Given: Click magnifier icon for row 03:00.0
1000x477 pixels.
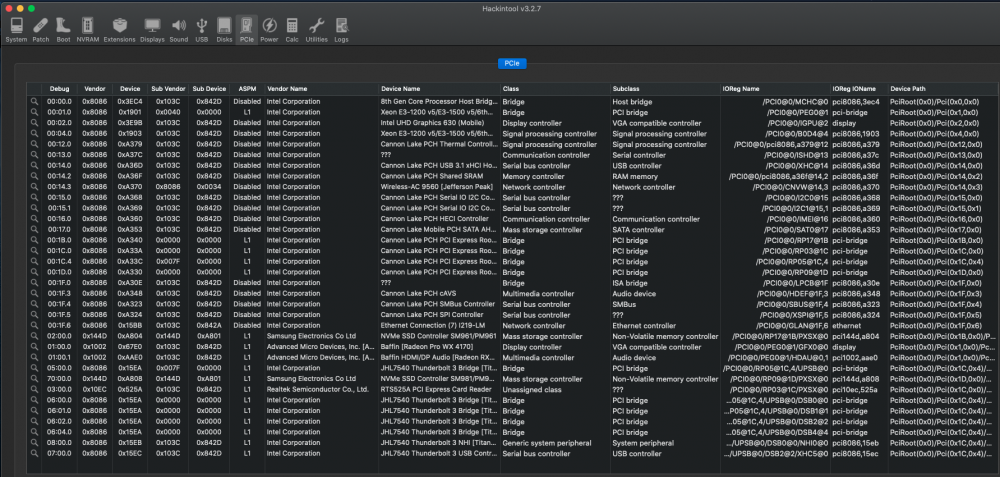Looking at the screenshot, I should [34, 390].
